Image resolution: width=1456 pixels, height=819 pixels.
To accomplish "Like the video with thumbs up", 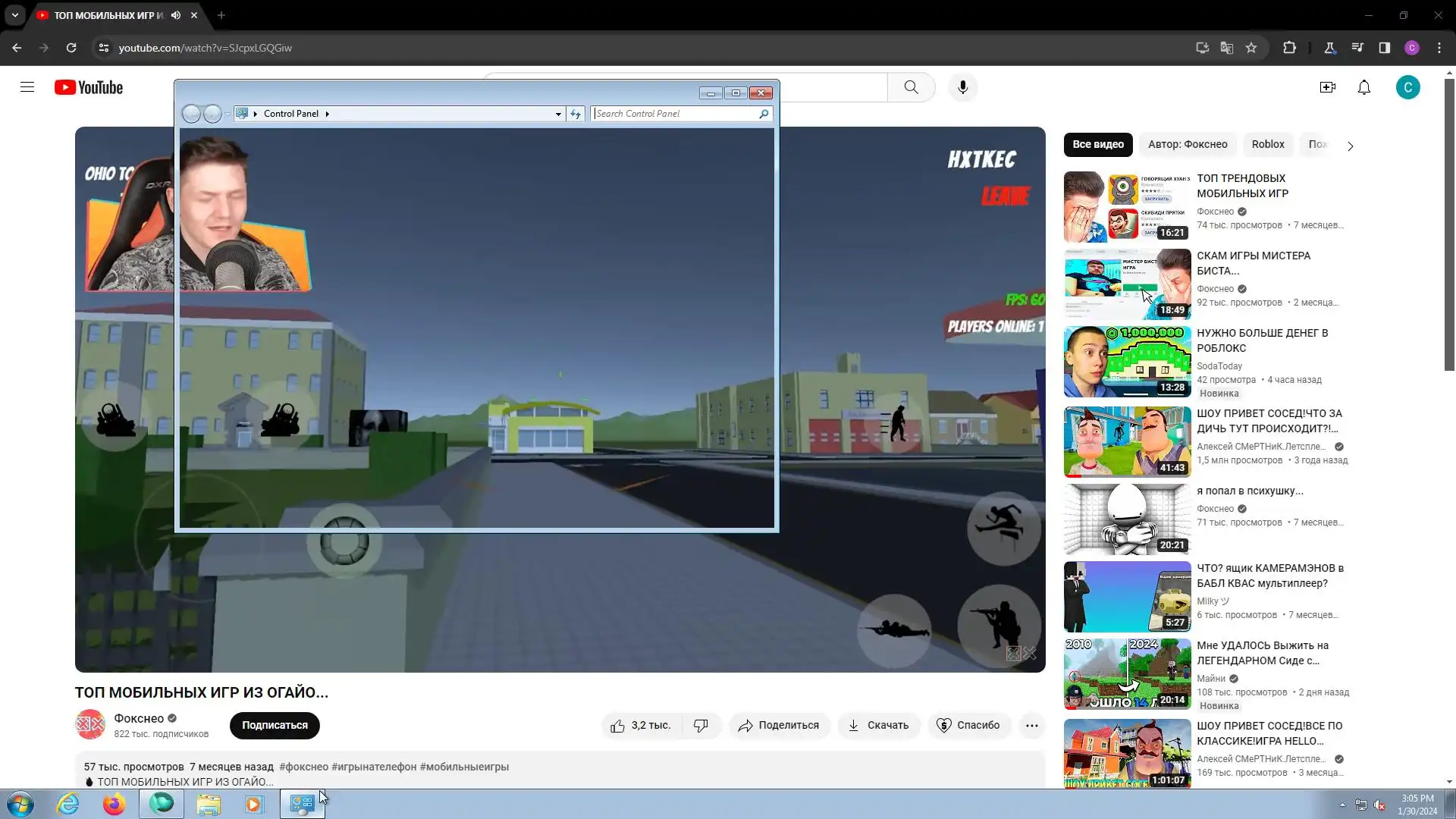I will (x=618, y=726).
